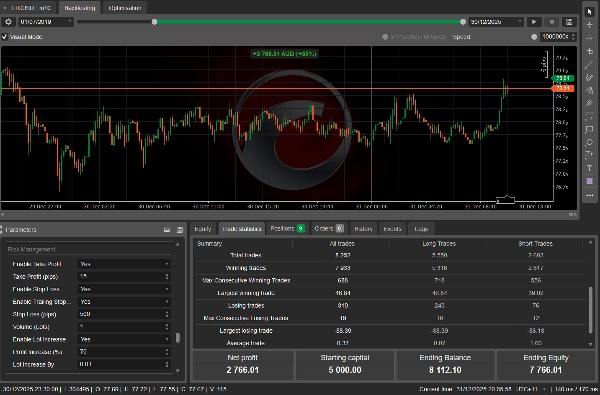Viewport: 600px width, 395px height.
Task: Select the ellipse drawing tool
Action: pos(589,142)
